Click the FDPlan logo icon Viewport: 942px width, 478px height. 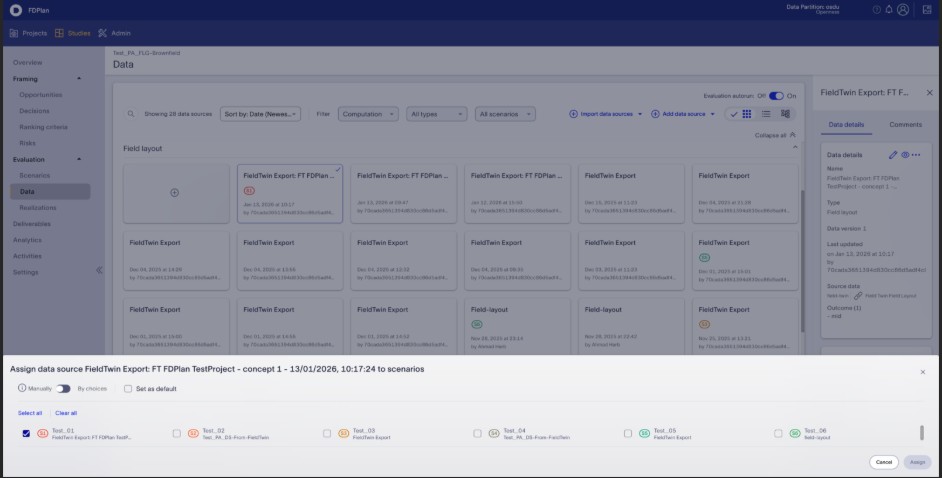point(16,10)
